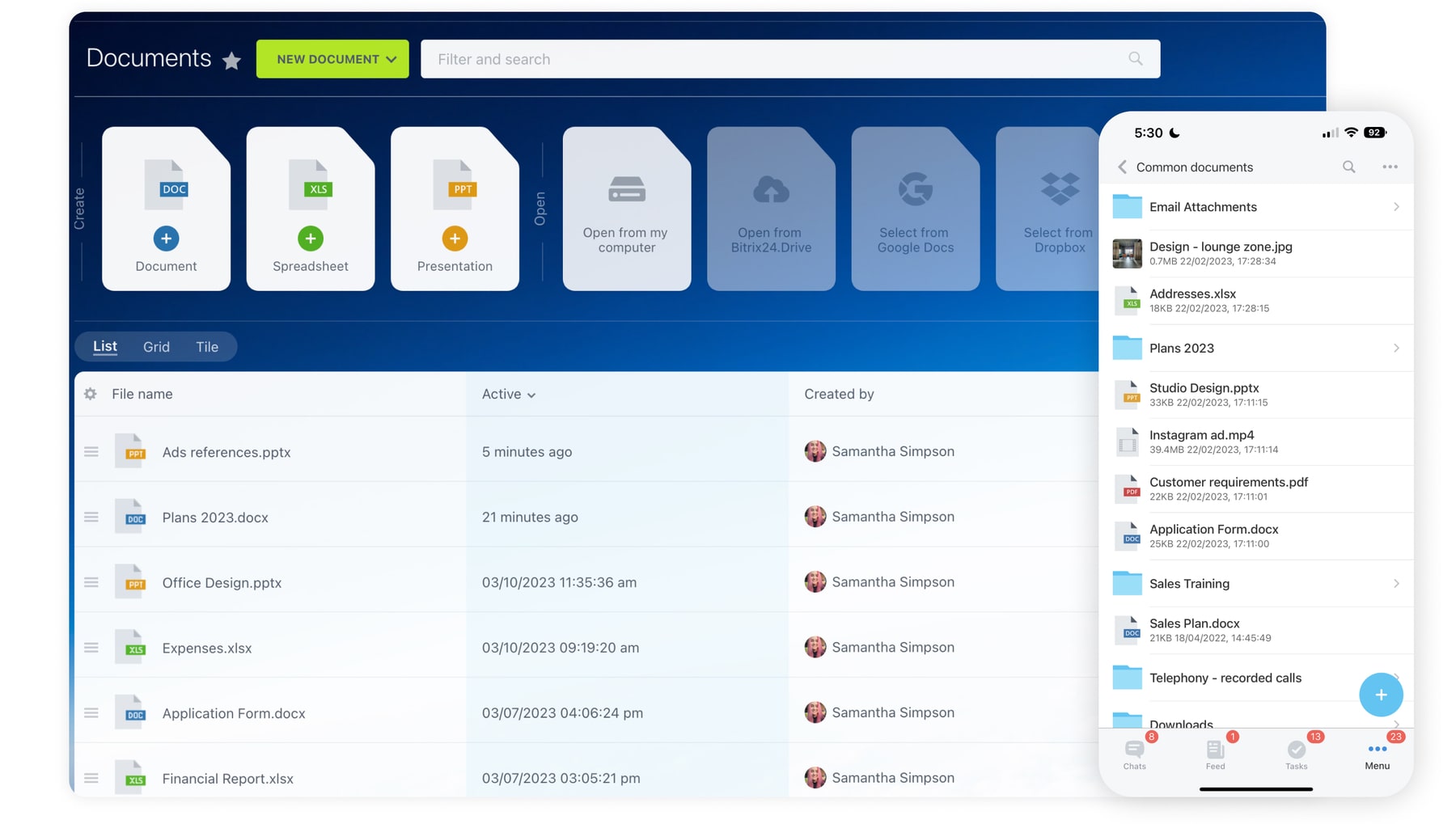Star the Documents page as favorite
The height and width of the screenshot is (824, 1456).
pos(231,61)
